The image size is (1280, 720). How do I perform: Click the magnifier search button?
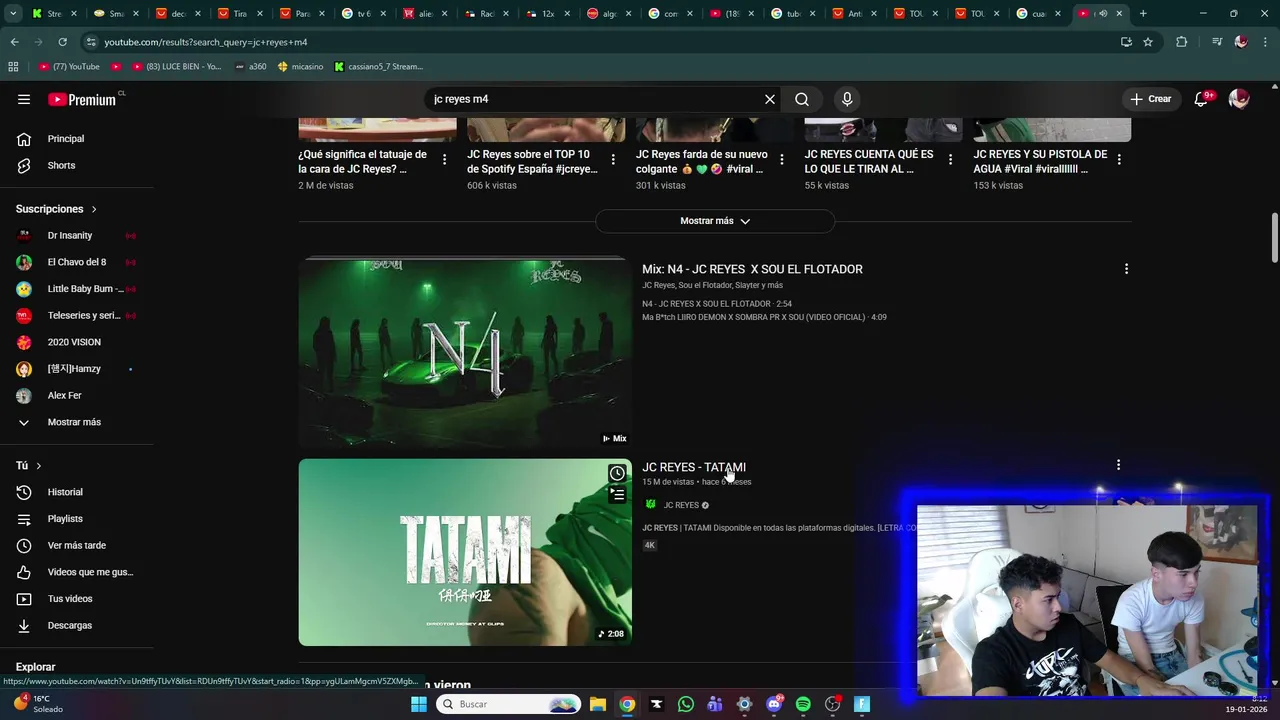(x=802, y=99)
